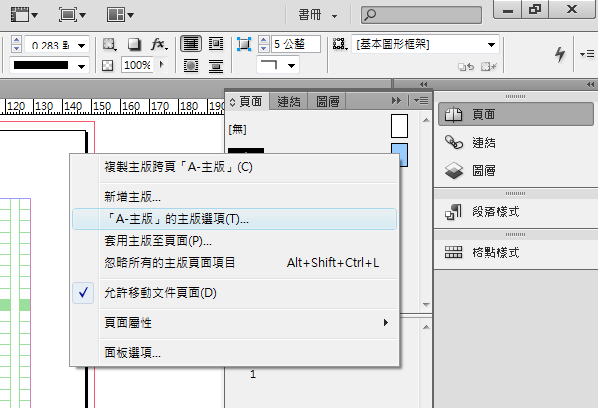Open the 書冊 workspace switcher
598x408 pixels.
click(318, 15)
